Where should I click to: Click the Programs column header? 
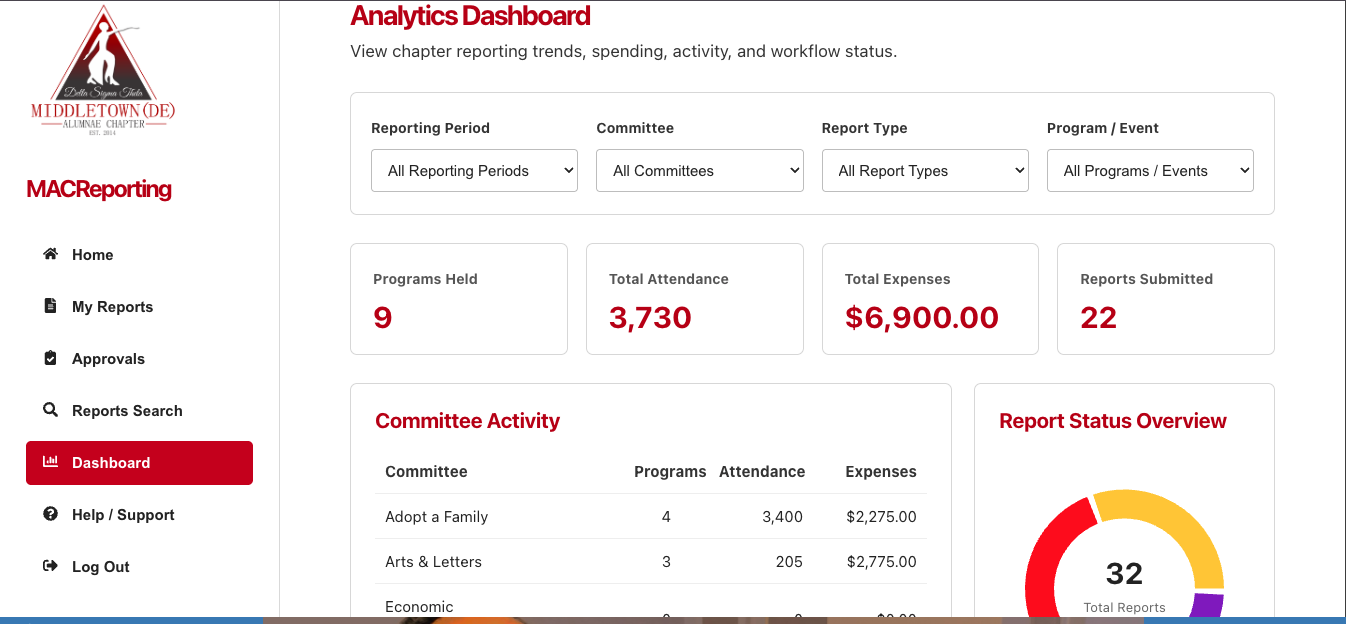point(670,471)
